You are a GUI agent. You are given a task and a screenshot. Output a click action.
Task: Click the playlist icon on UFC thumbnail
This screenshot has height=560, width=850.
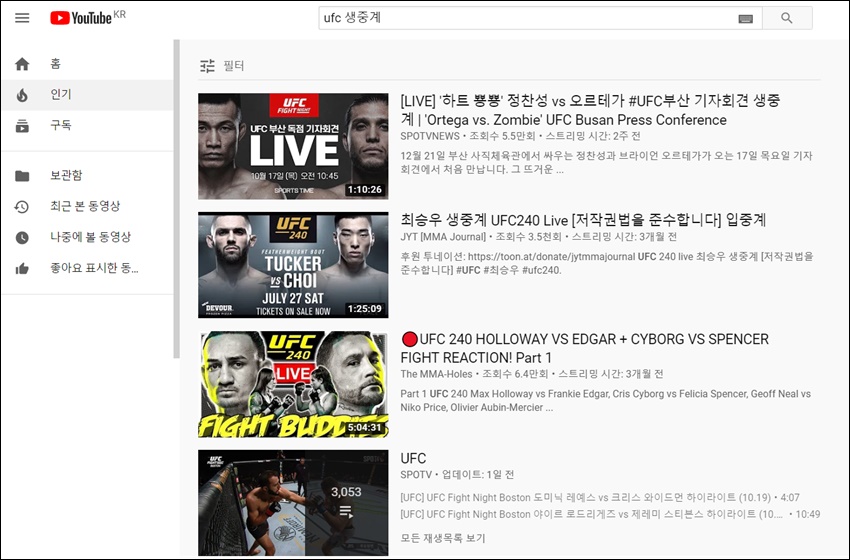tap(345, 511)
